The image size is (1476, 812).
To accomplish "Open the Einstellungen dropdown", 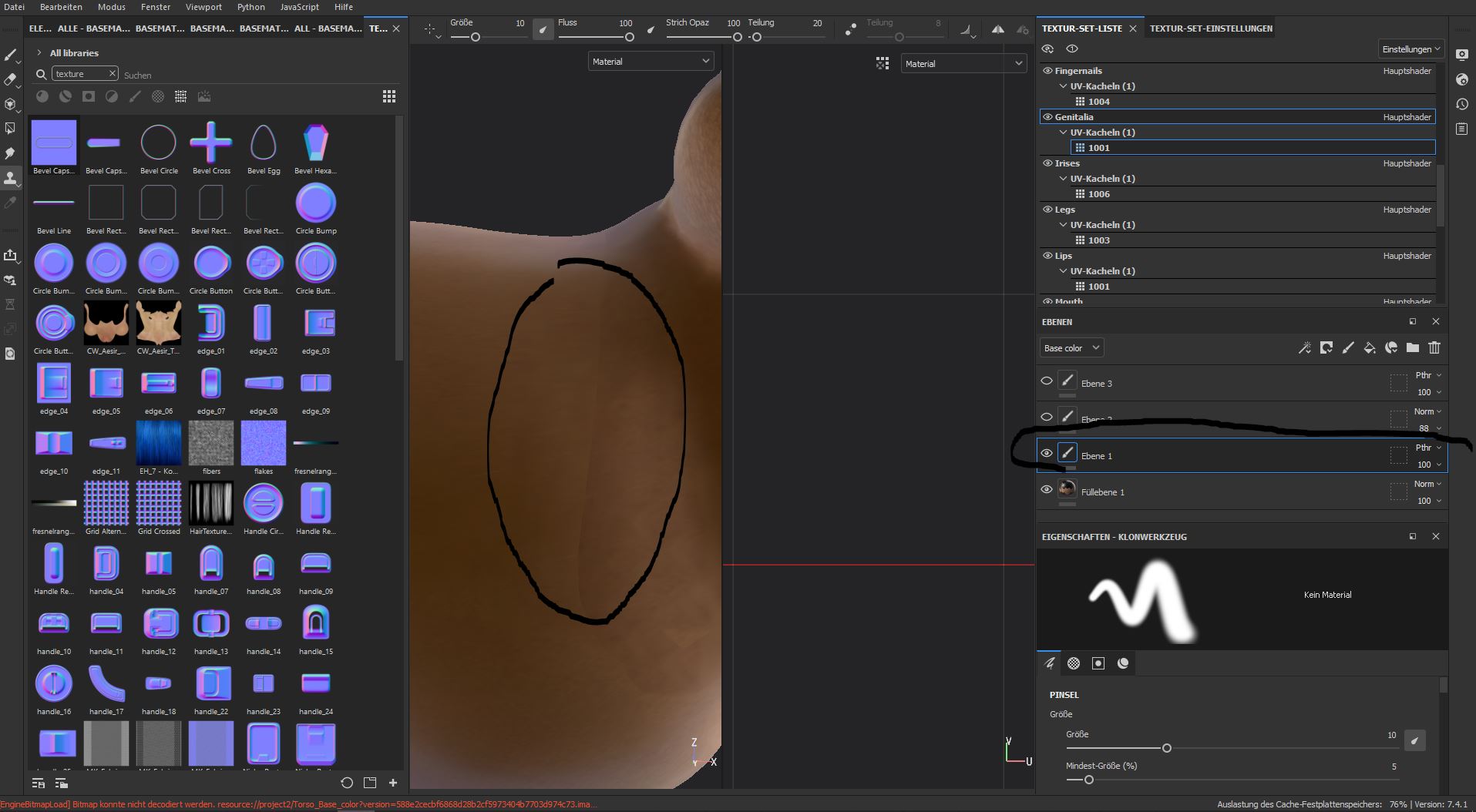I will click(1410, 49).
